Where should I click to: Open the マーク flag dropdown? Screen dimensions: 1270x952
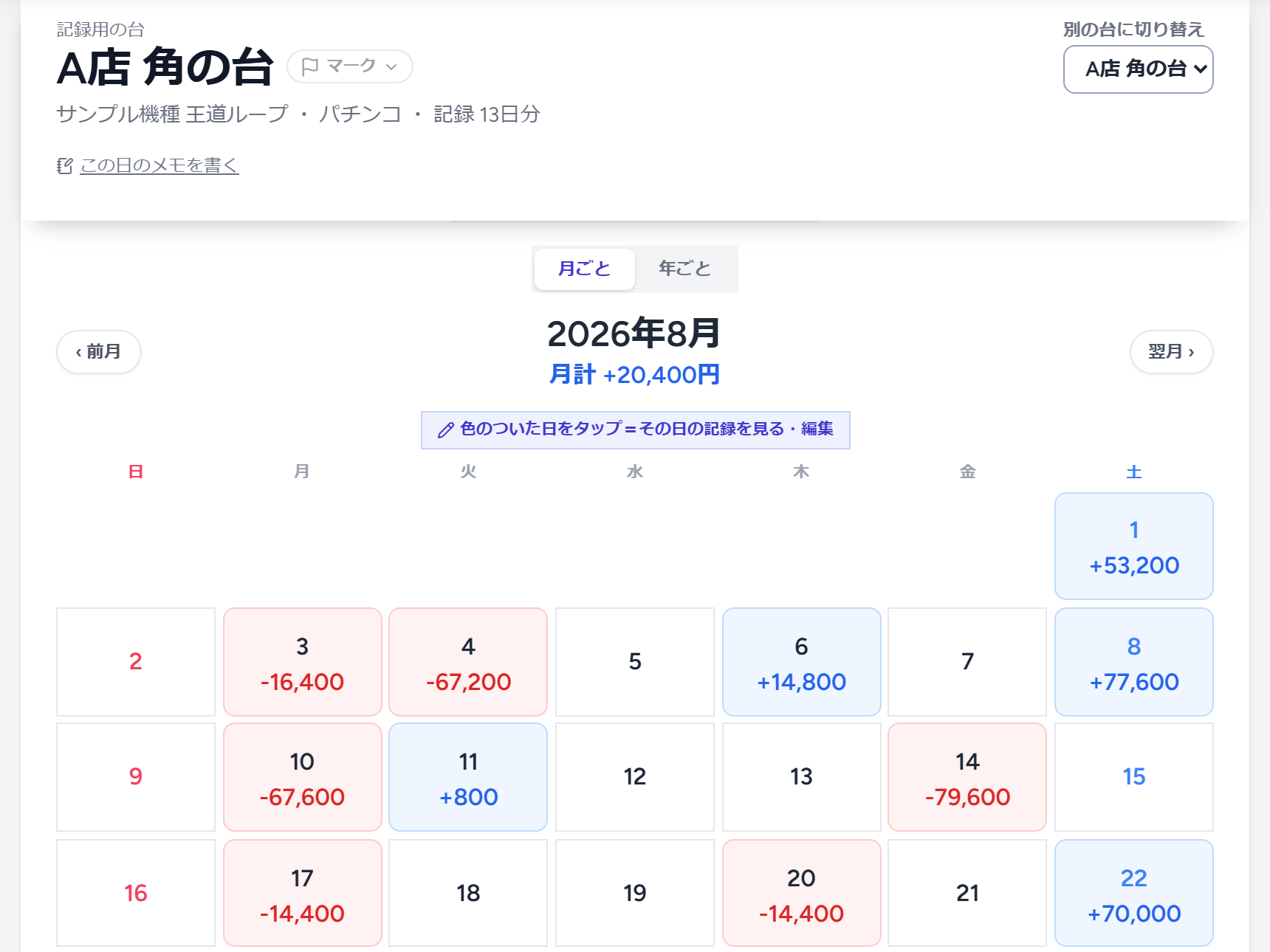(x=349, y=66)
